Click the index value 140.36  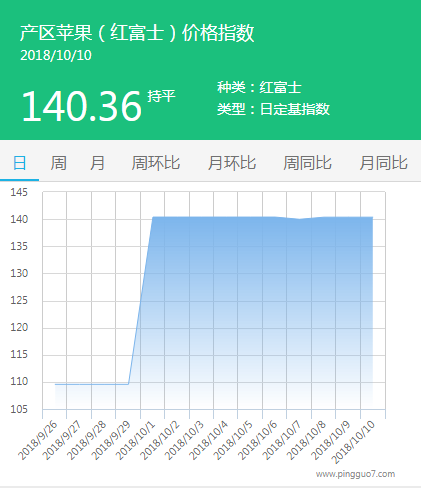click(82, 107)
